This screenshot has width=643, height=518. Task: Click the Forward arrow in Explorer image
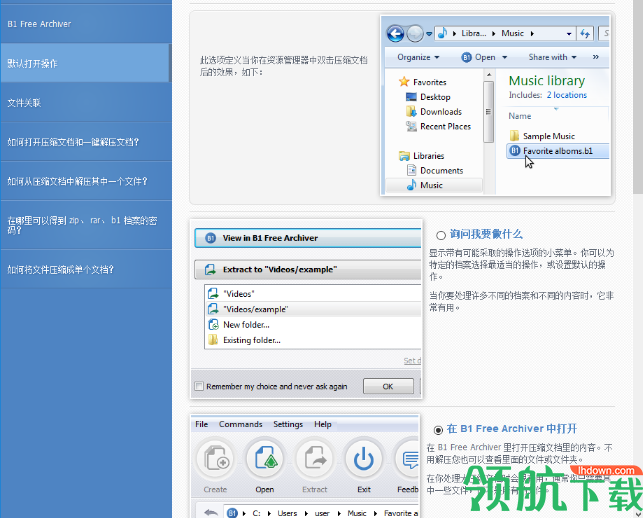point(415,33)
